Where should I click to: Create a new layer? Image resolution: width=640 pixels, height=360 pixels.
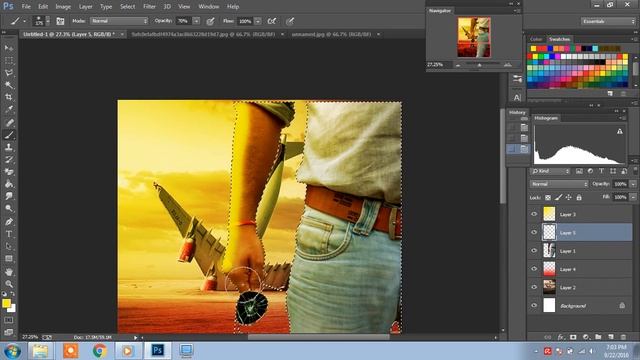click(611, 337)
